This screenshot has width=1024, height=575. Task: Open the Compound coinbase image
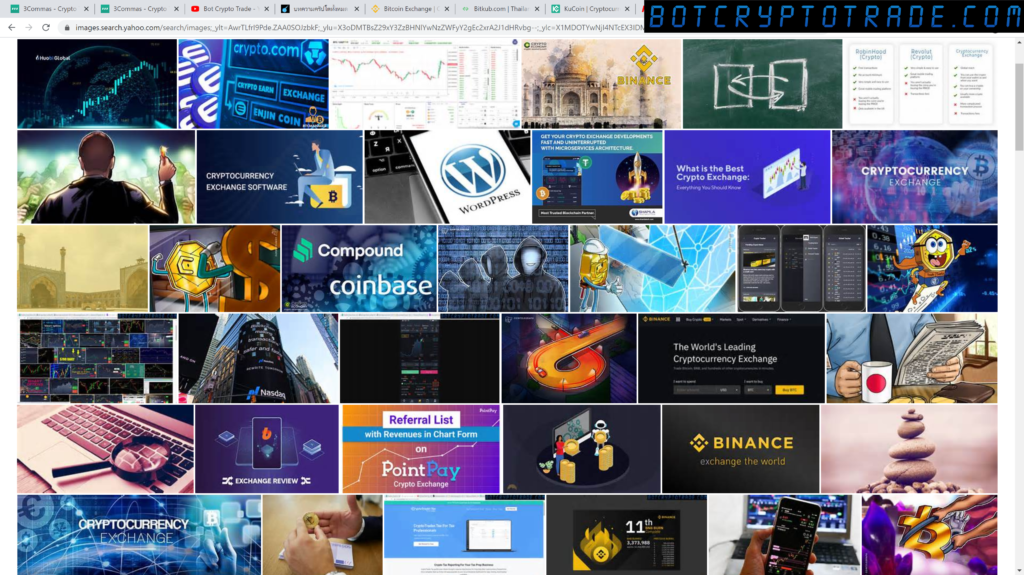point(359,269)
